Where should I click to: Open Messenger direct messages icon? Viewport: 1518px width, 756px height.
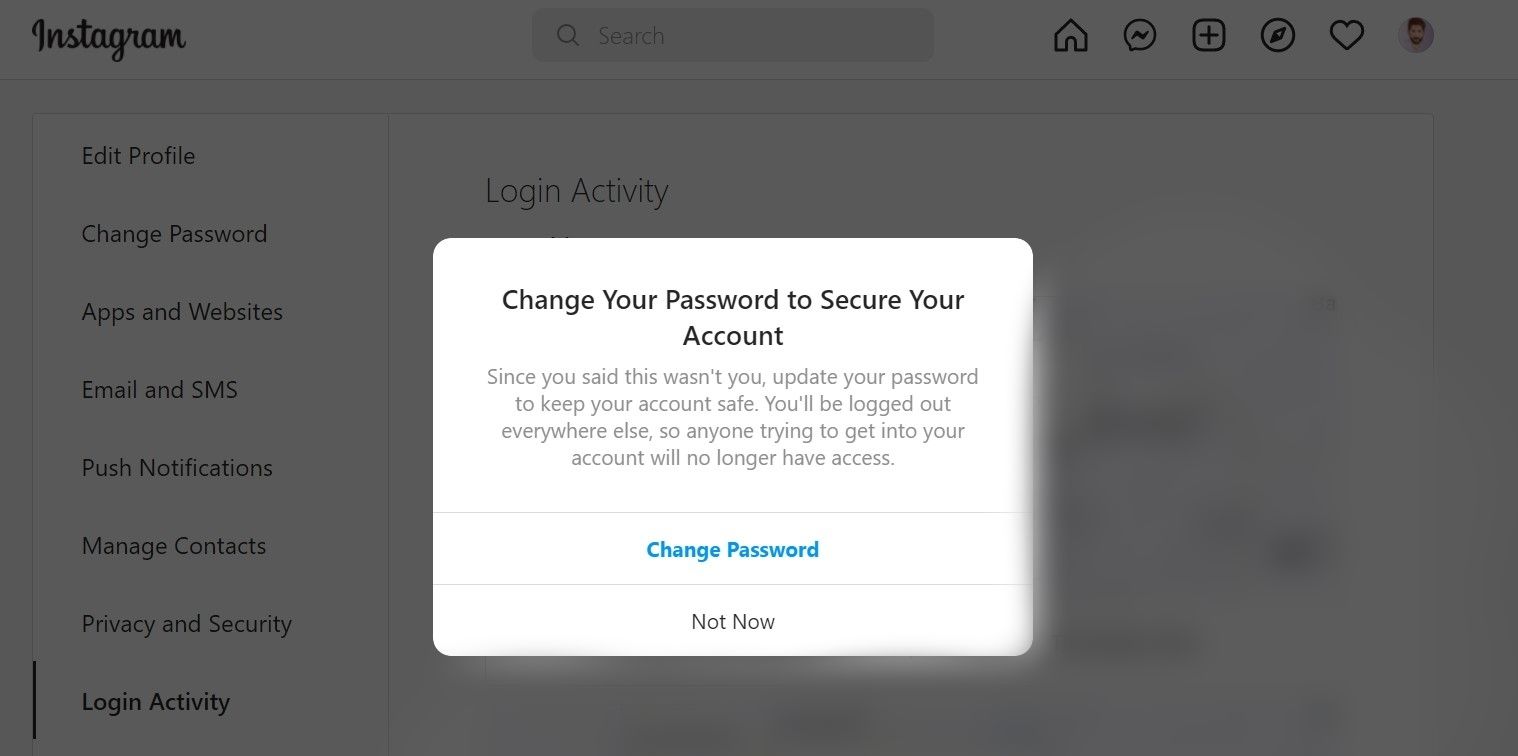(x=1140, y=36)
